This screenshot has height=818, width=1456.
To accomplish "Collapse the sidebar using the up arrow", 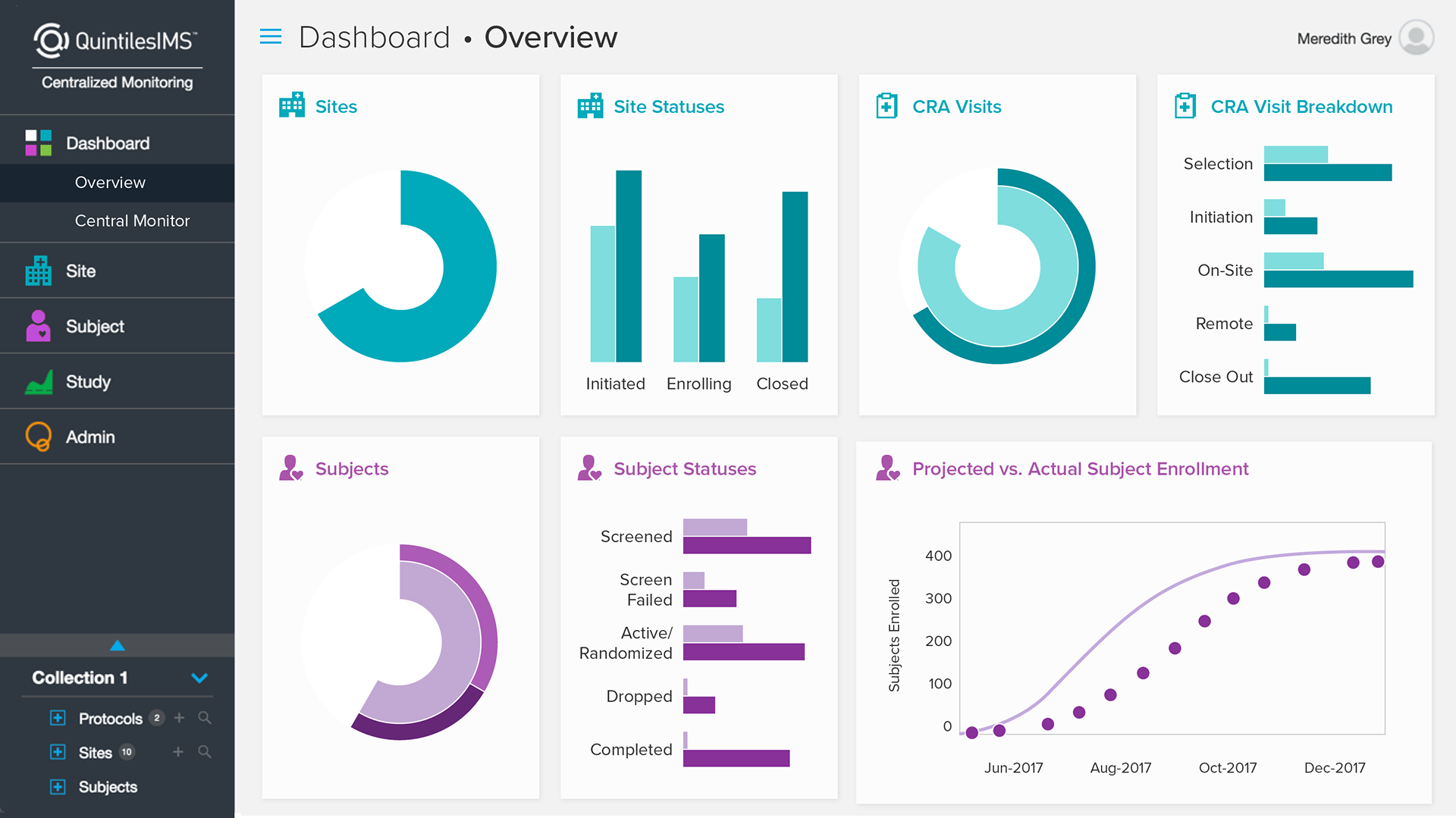I will [x=118, y=645].
